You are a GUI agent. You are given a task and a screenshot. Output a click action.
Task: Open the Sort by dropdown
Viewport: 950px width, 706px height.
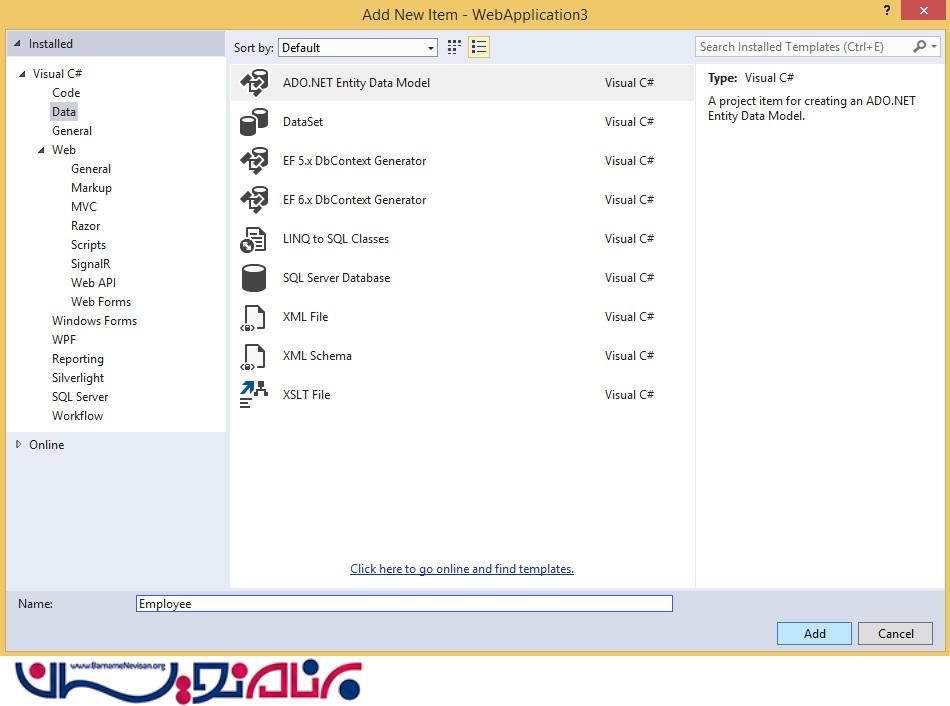pos(358,48)
